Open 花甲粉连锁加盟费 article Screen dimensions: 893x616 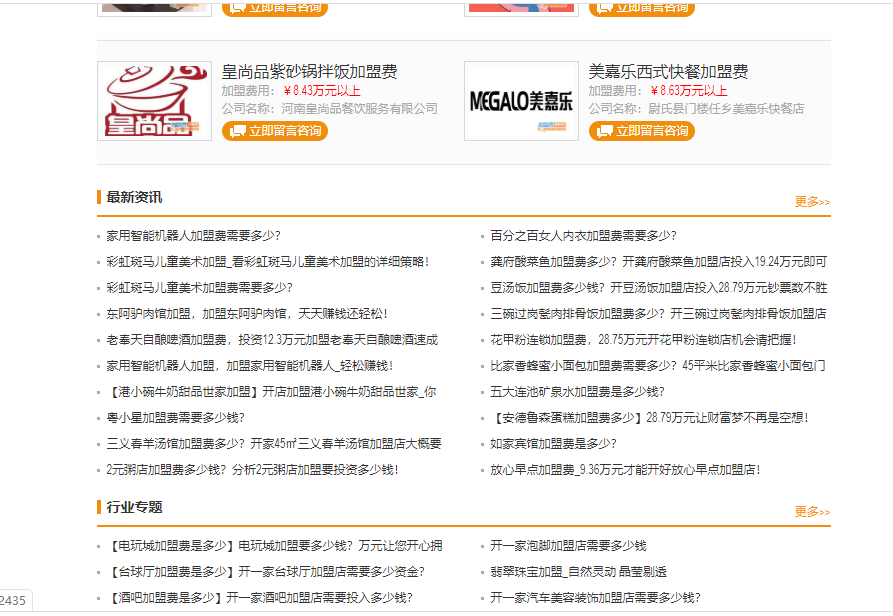tap(643, 340)
